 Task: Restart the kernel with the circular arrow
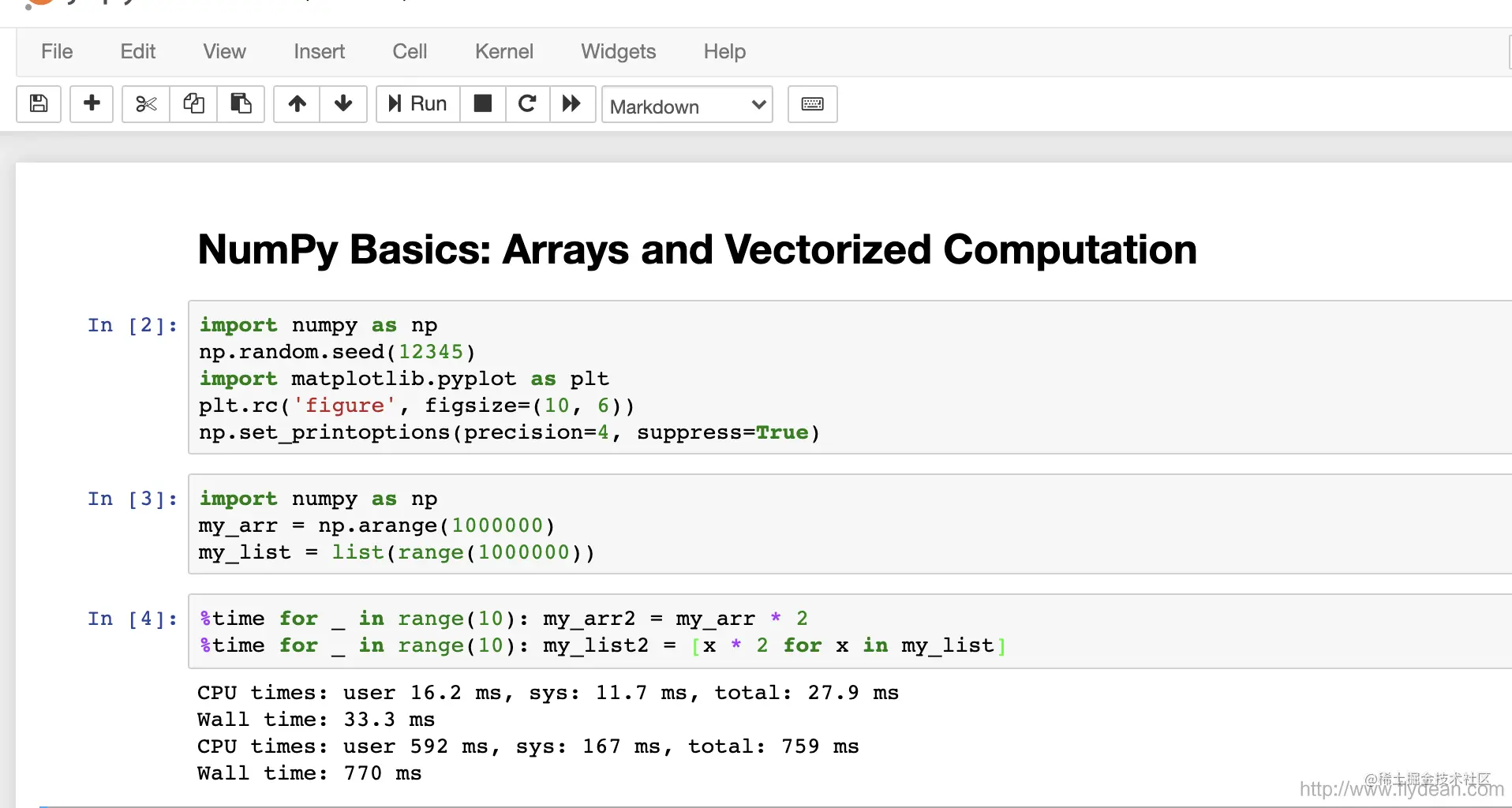[x=527, y=104]
